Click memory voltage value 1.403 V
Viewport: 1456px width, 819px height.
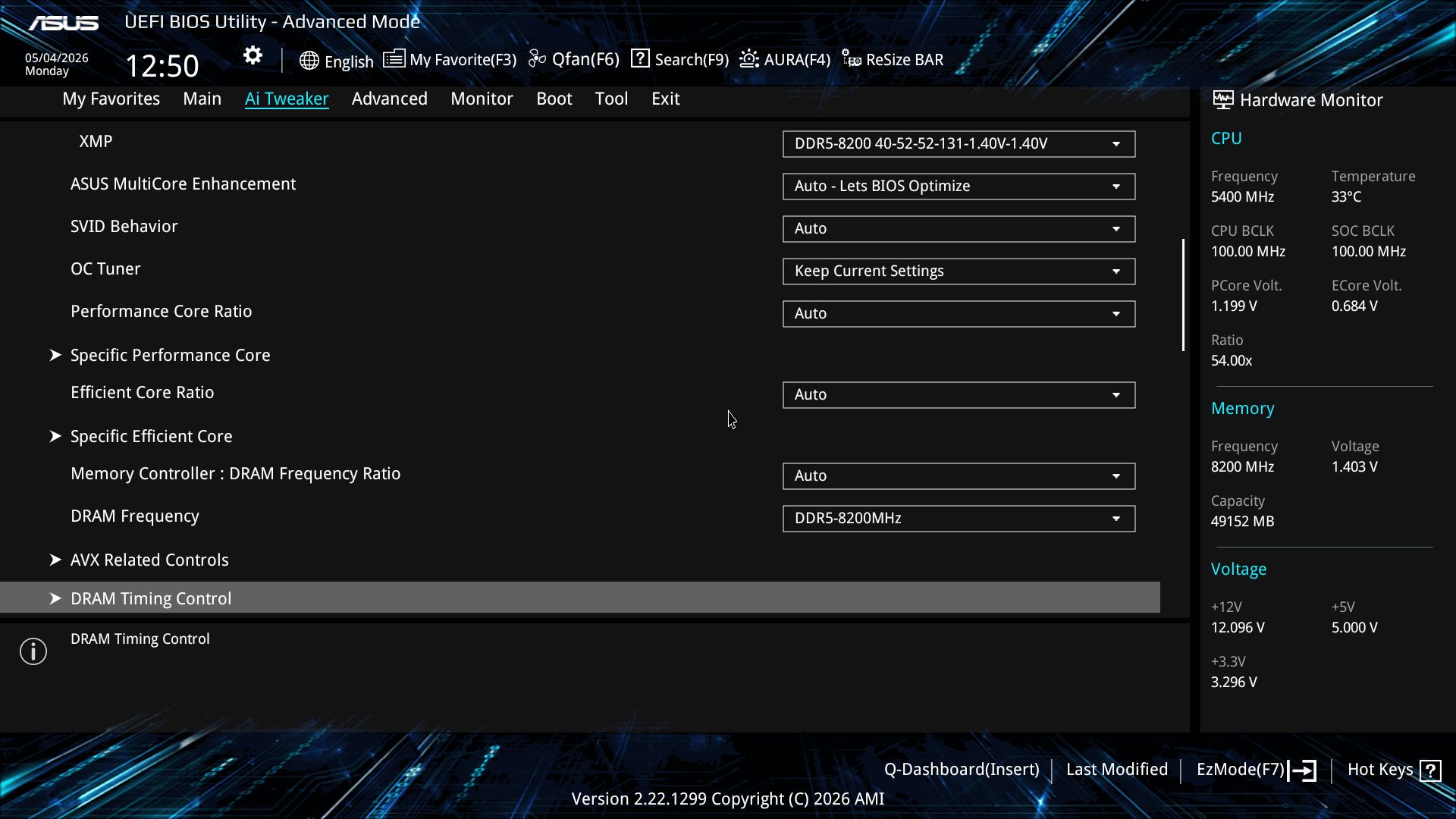(x=1354, y=467)
